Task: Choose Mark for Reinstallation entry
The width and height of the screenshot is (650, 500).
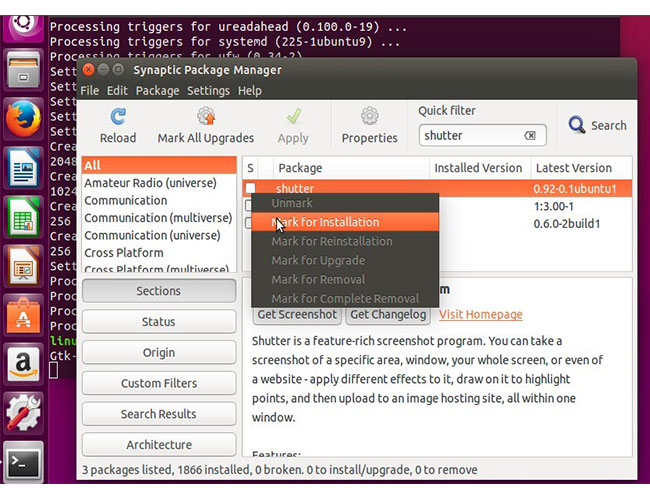Action: pos(345,241)
